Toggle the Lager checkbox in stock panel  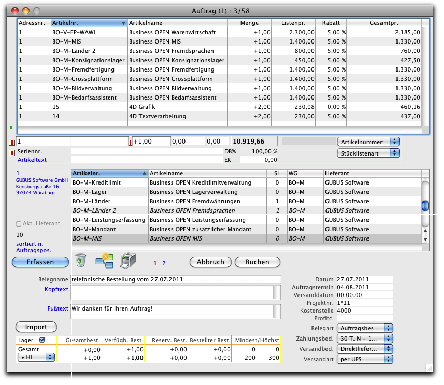click(x=42, y=340)
